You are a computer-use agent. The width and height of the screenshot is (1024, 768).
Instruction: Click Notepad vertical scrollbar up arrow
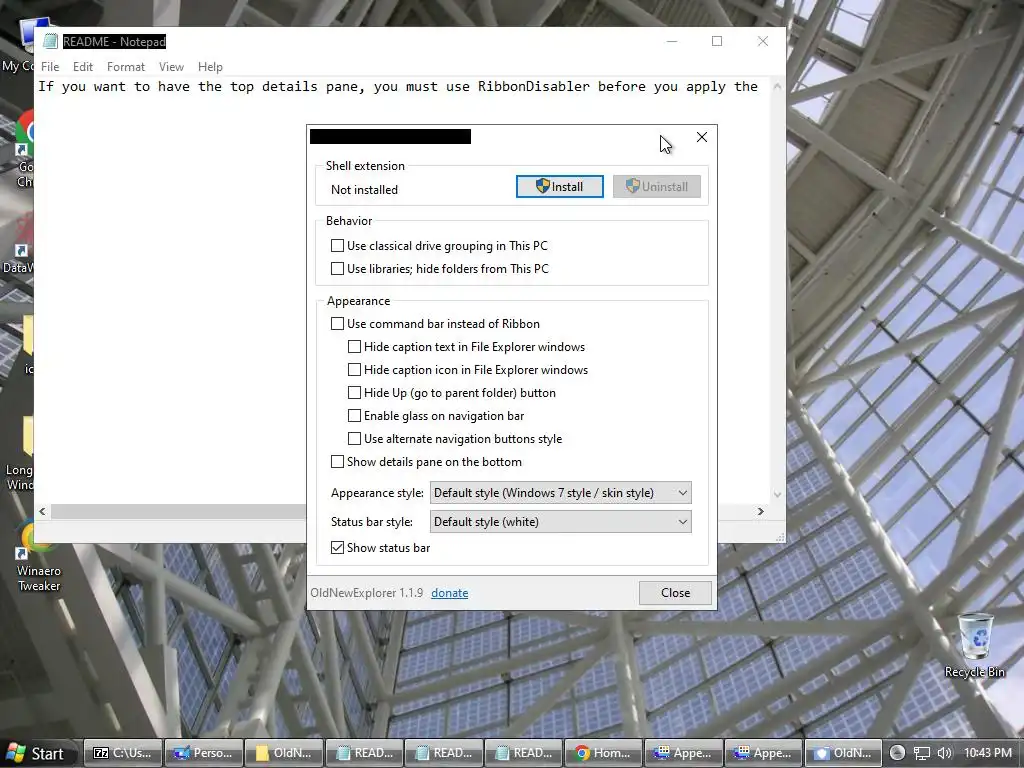pyautogui.click(x=777, y=86)
